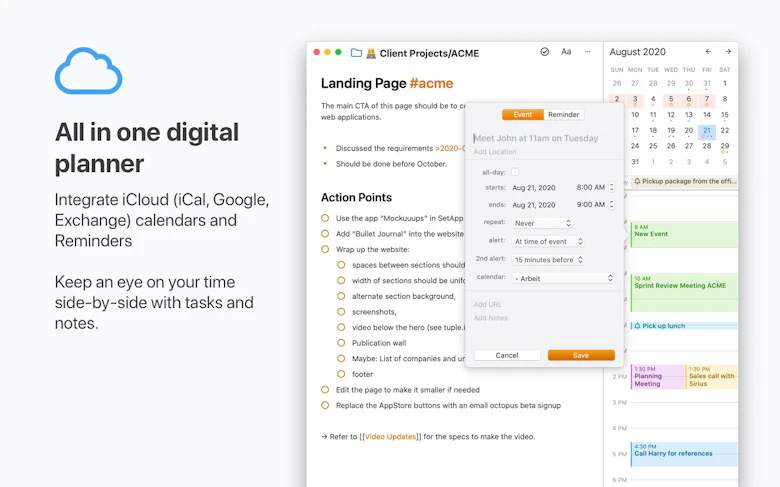Click the checkmark circle toolbar icon

pos(545,52)
